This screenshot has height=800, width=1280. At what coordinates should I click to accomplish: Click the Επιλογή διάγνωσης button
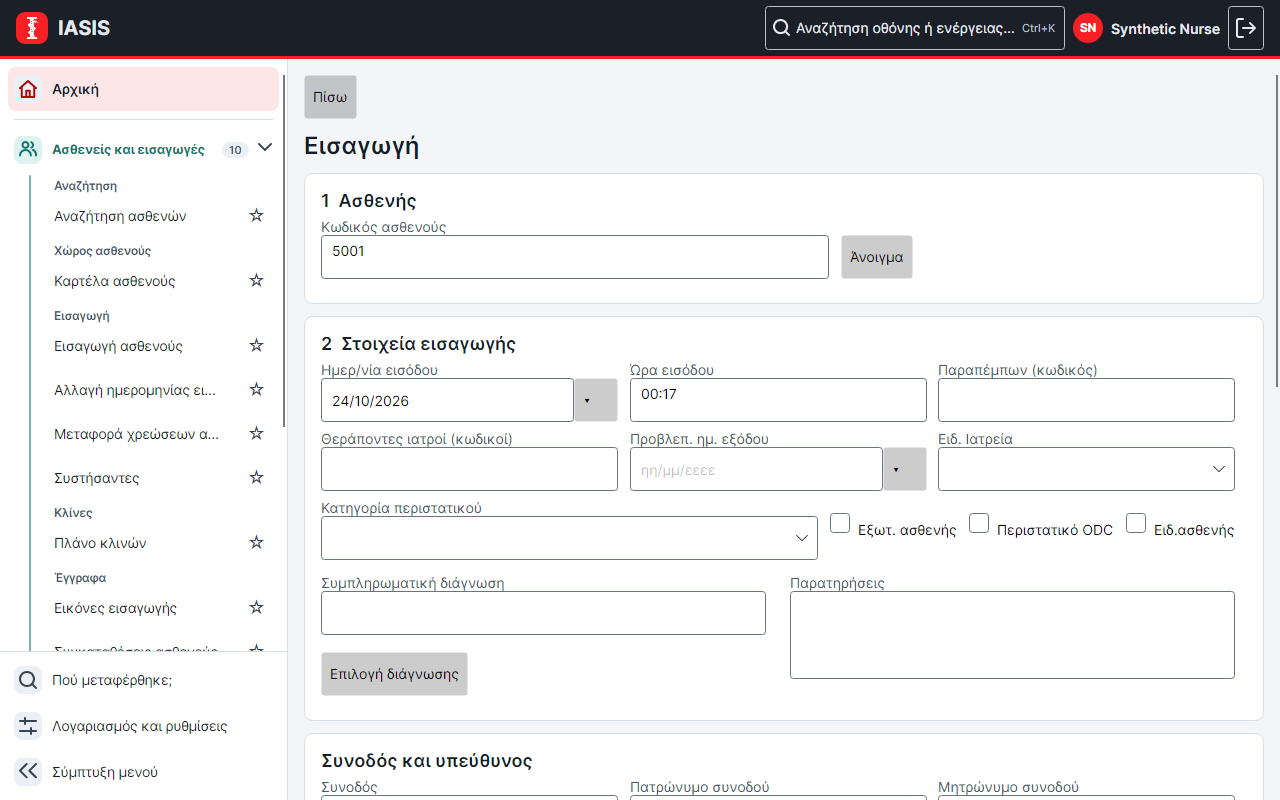click(394, 674)
